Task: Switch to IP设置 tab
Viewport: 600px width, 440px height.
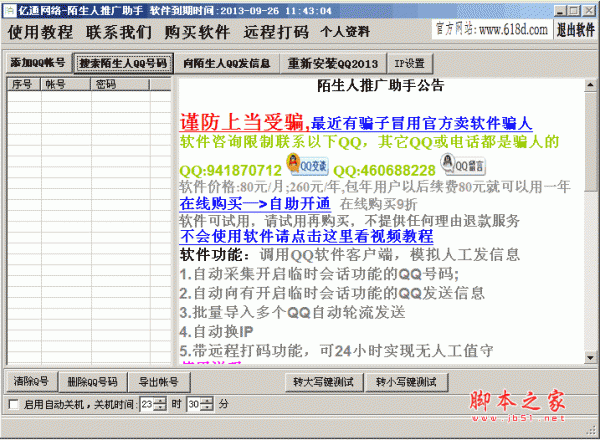Action: click(410, 63)
